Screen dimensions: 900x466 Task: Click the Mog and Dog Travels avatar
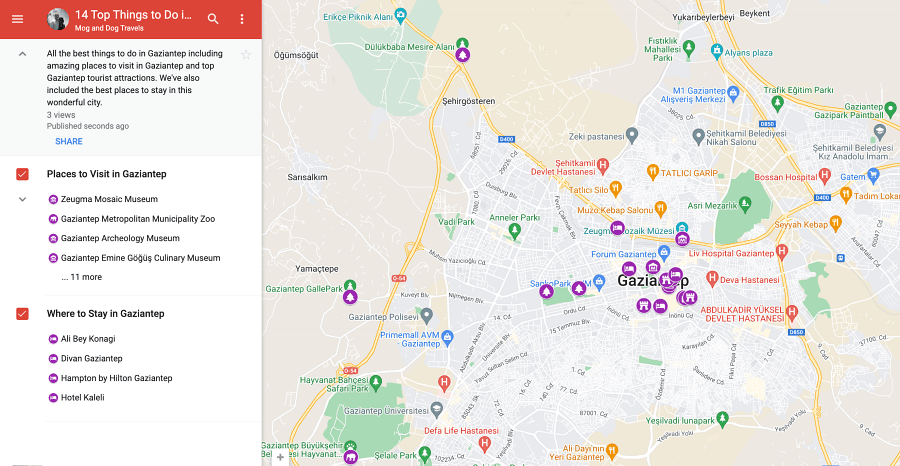click(58, 19)
